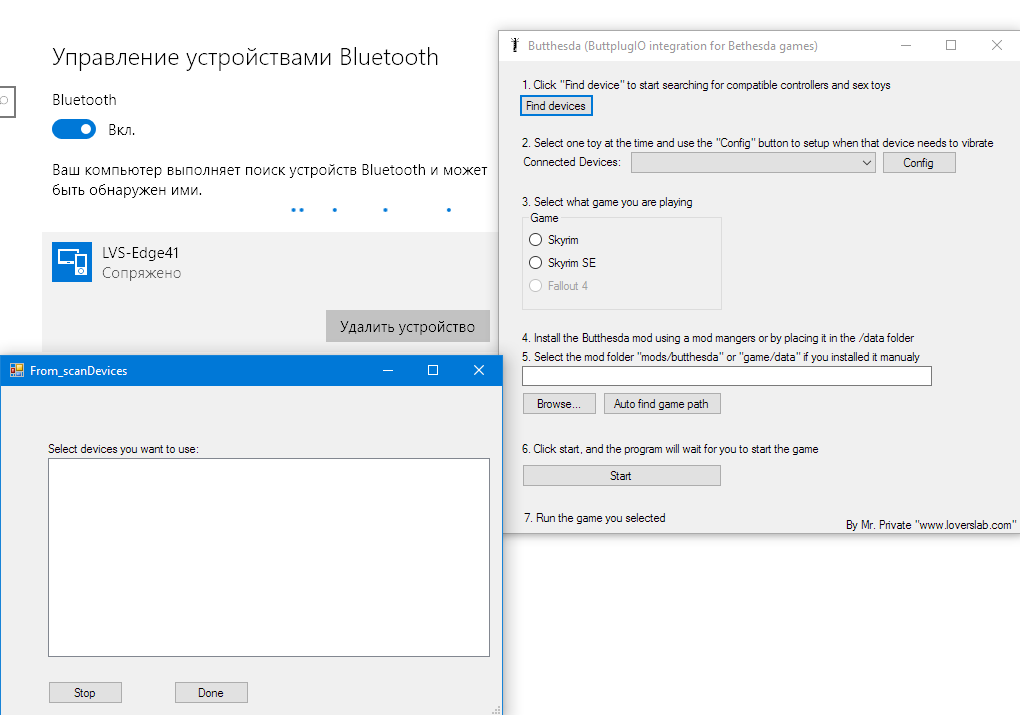Image resolution: width=1020 pixels, height=715 pixels.
Task: Select the Fallout 4 radio button
Action: (x=535, y=286)
